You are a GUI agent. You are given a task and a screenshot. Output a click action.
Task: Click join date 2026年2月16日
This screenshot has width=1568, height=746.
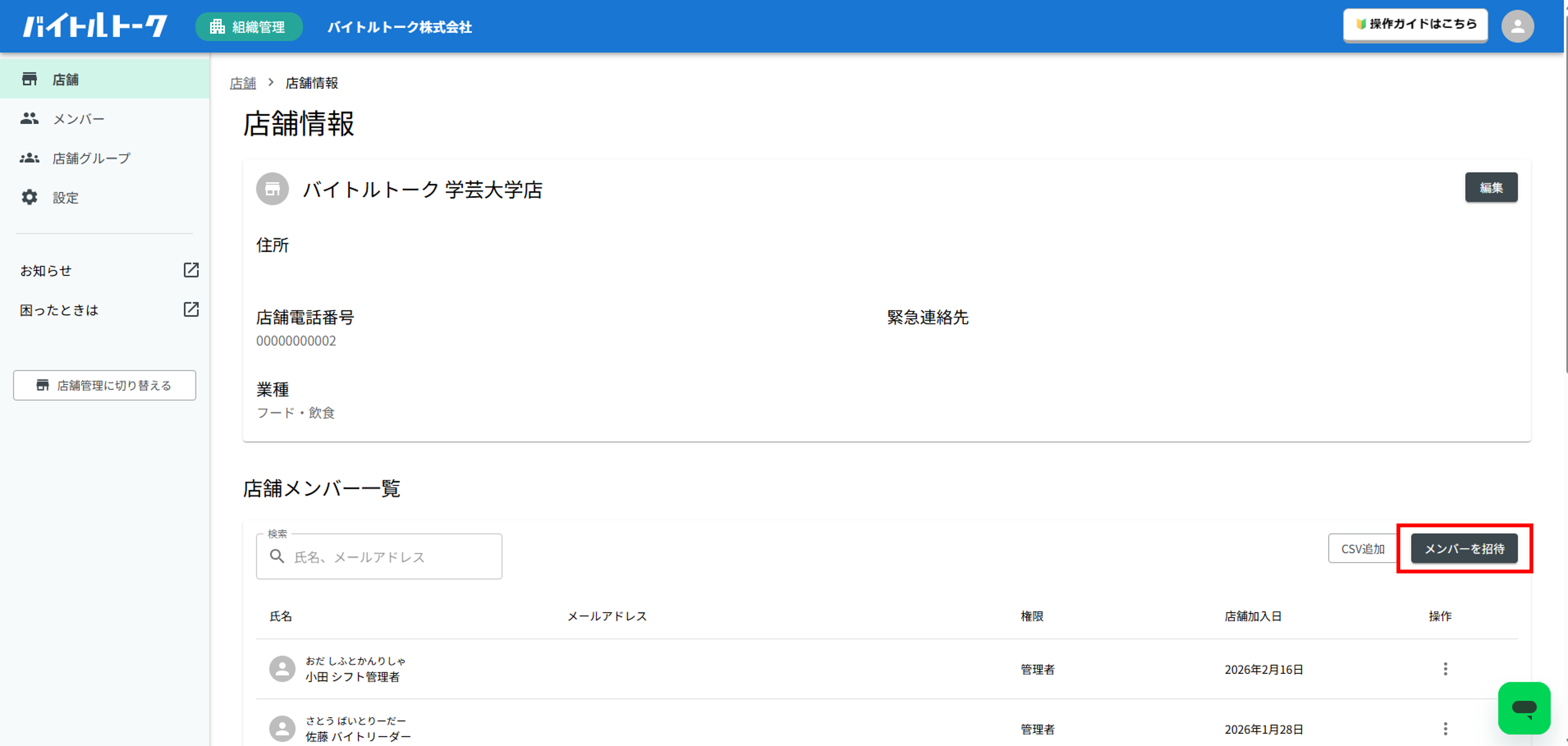click(1263, 670)
